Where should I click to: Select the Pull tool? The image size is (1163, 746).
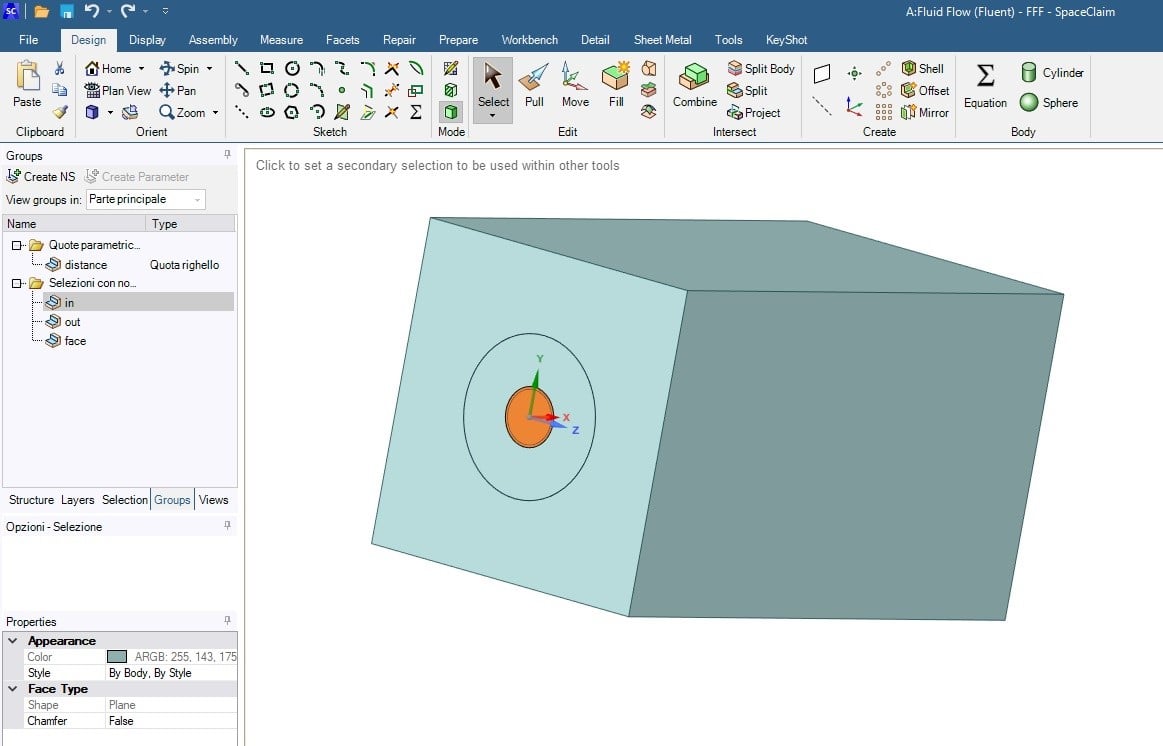pyautogui.click(x=534, y=85)
